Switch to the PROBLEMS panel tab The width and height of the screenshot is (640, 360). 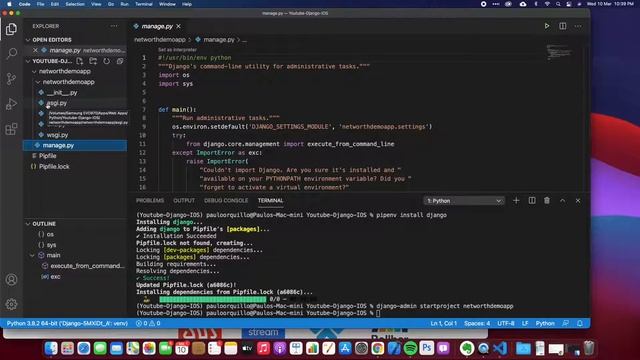coord(150,200)
